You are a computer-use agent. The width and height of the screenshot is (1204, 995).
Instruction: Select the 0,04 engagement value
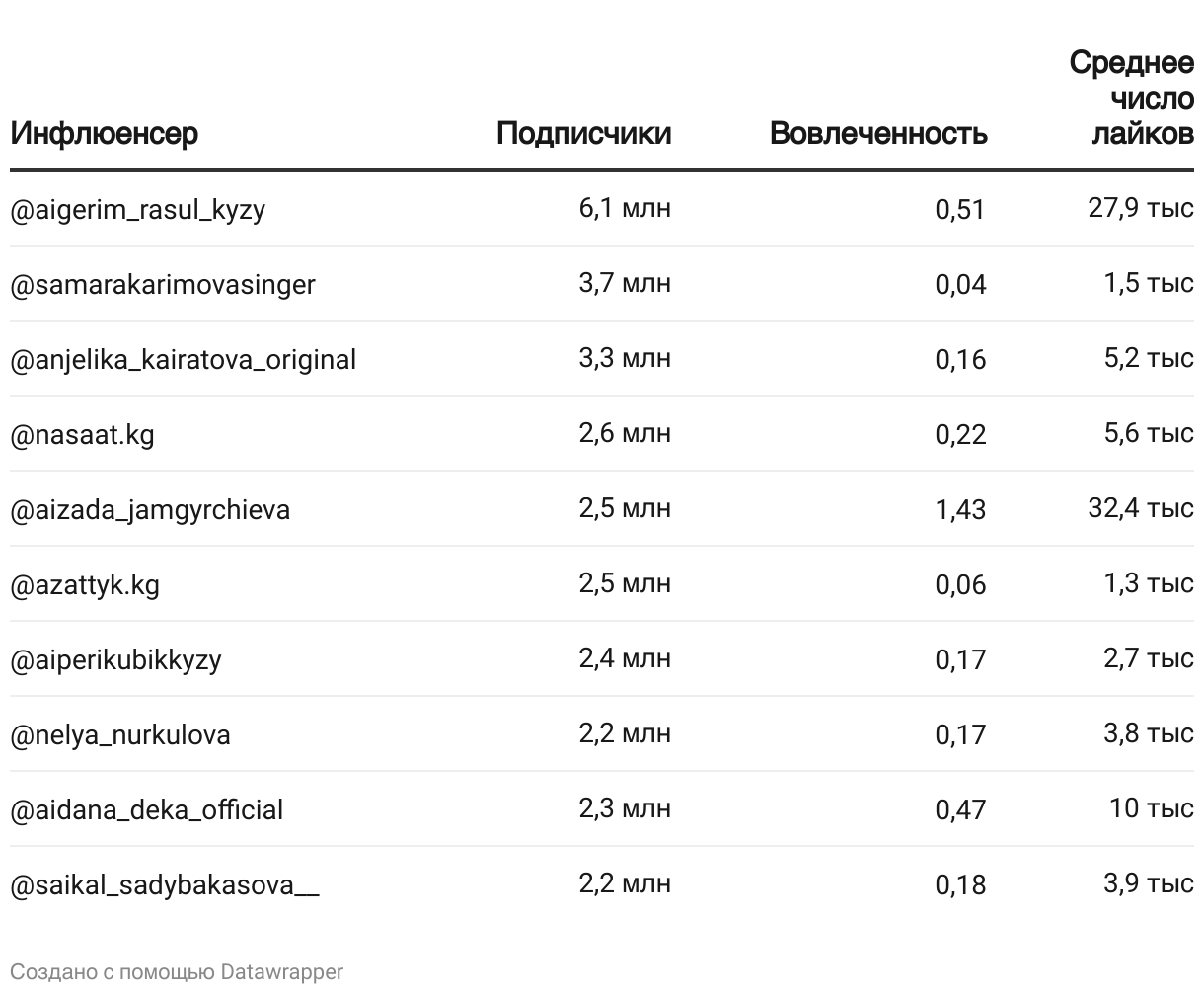point(960,285)
